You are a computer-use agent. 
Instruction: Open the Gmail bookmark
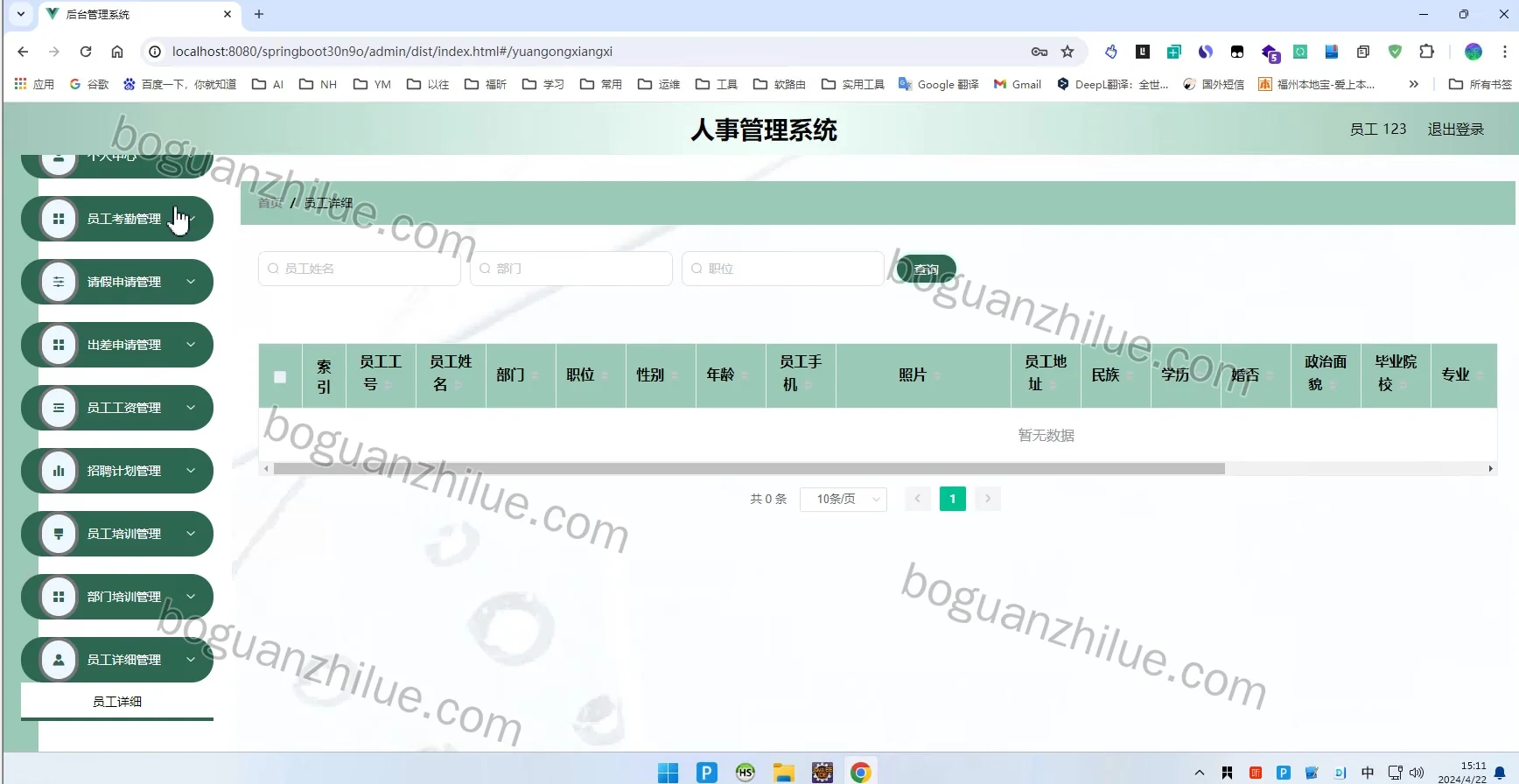1018,84
